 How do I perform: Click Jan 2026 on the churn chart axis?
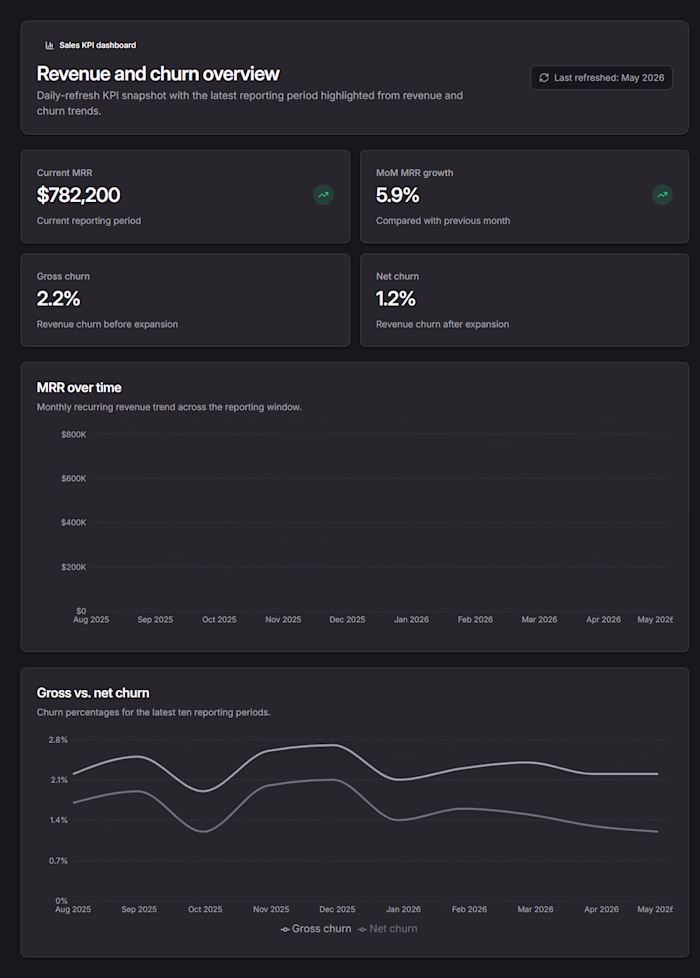click(403, 909)
